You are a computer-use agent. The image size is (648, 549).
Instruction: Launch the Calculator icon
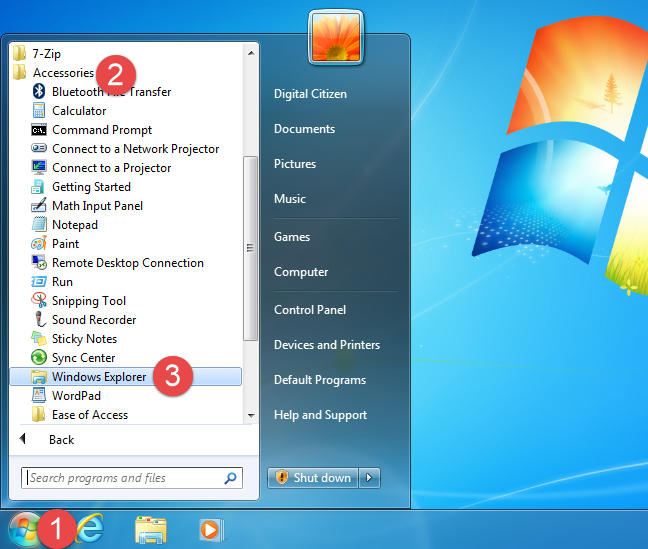click(x=39, y=110)
